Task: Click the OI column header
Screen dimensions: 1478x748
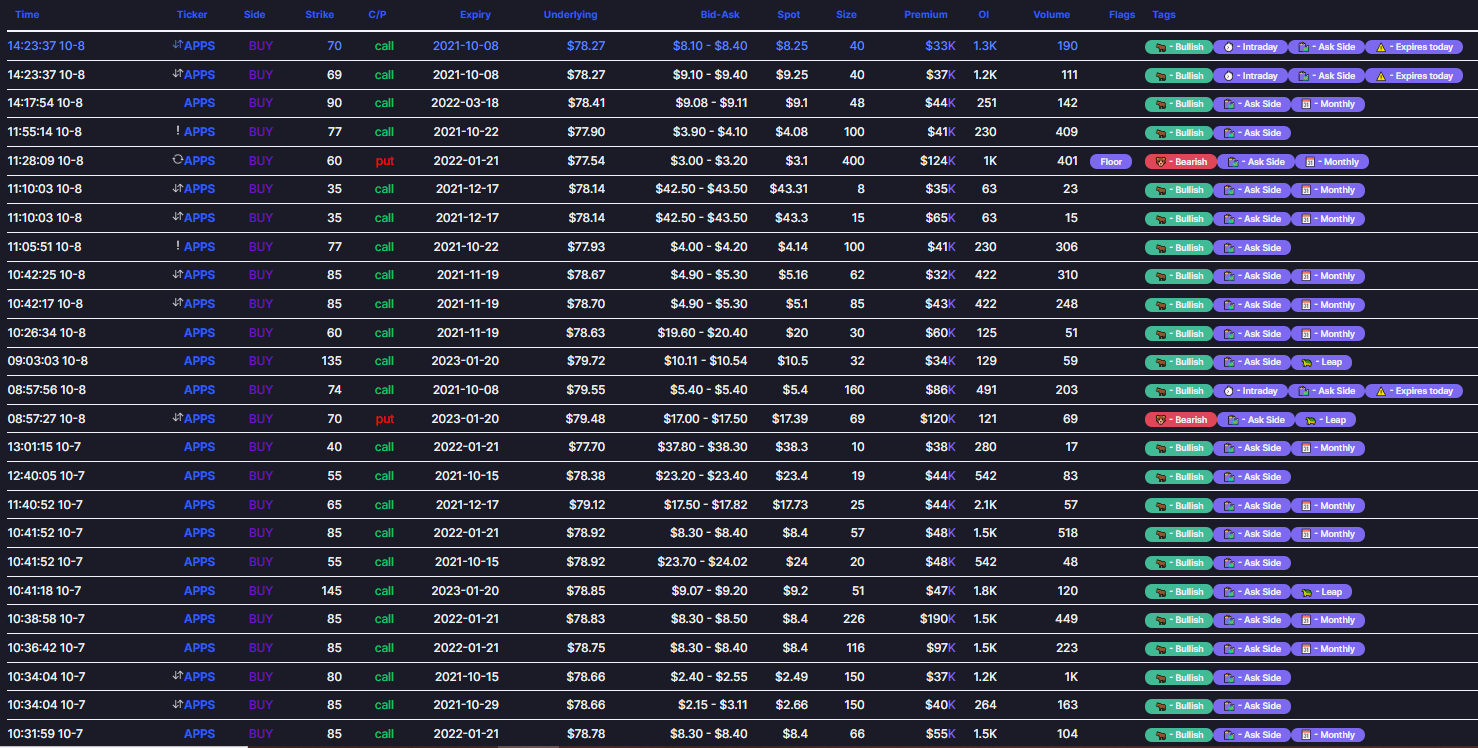Action: click(984, 15)
